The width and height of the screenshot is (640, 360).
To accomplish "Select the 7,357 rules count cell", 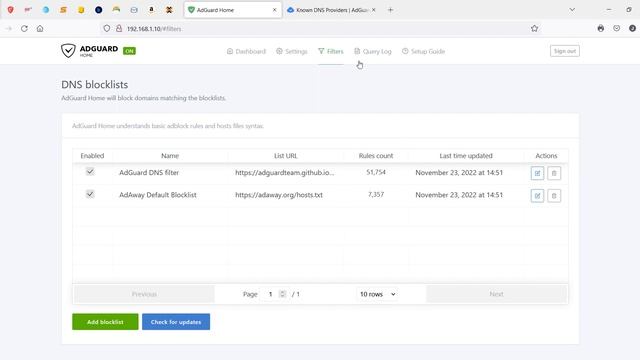I will (x=376, y=195).
